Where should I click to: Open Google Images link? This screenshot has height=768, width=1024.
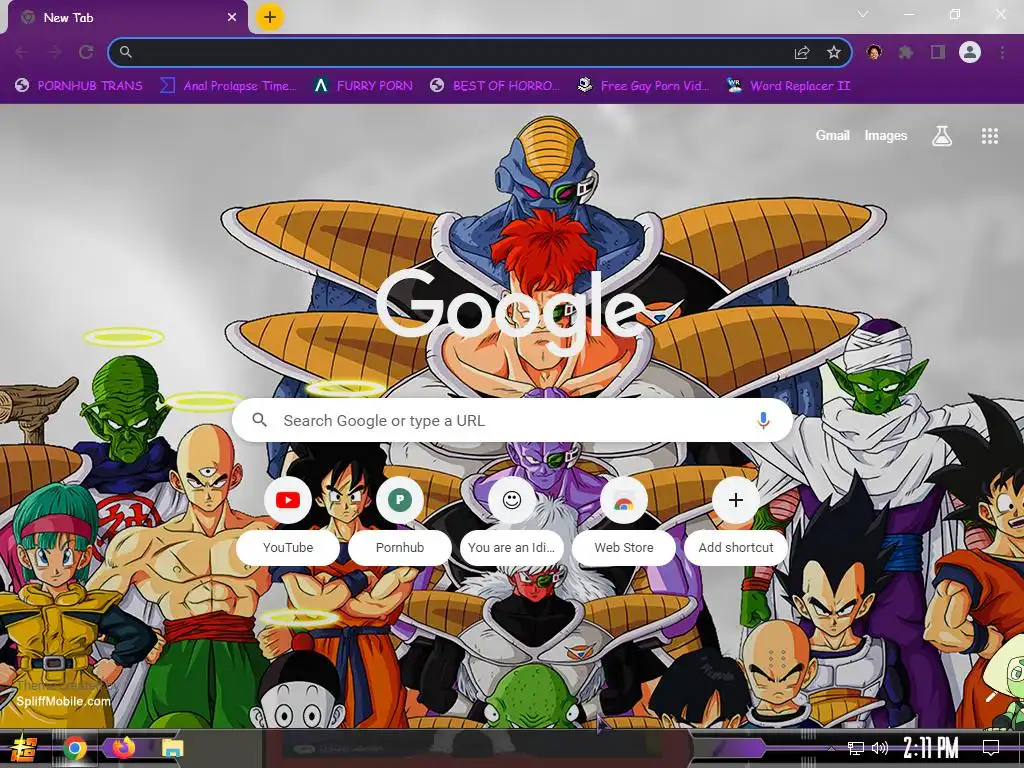tap(886, 136)
